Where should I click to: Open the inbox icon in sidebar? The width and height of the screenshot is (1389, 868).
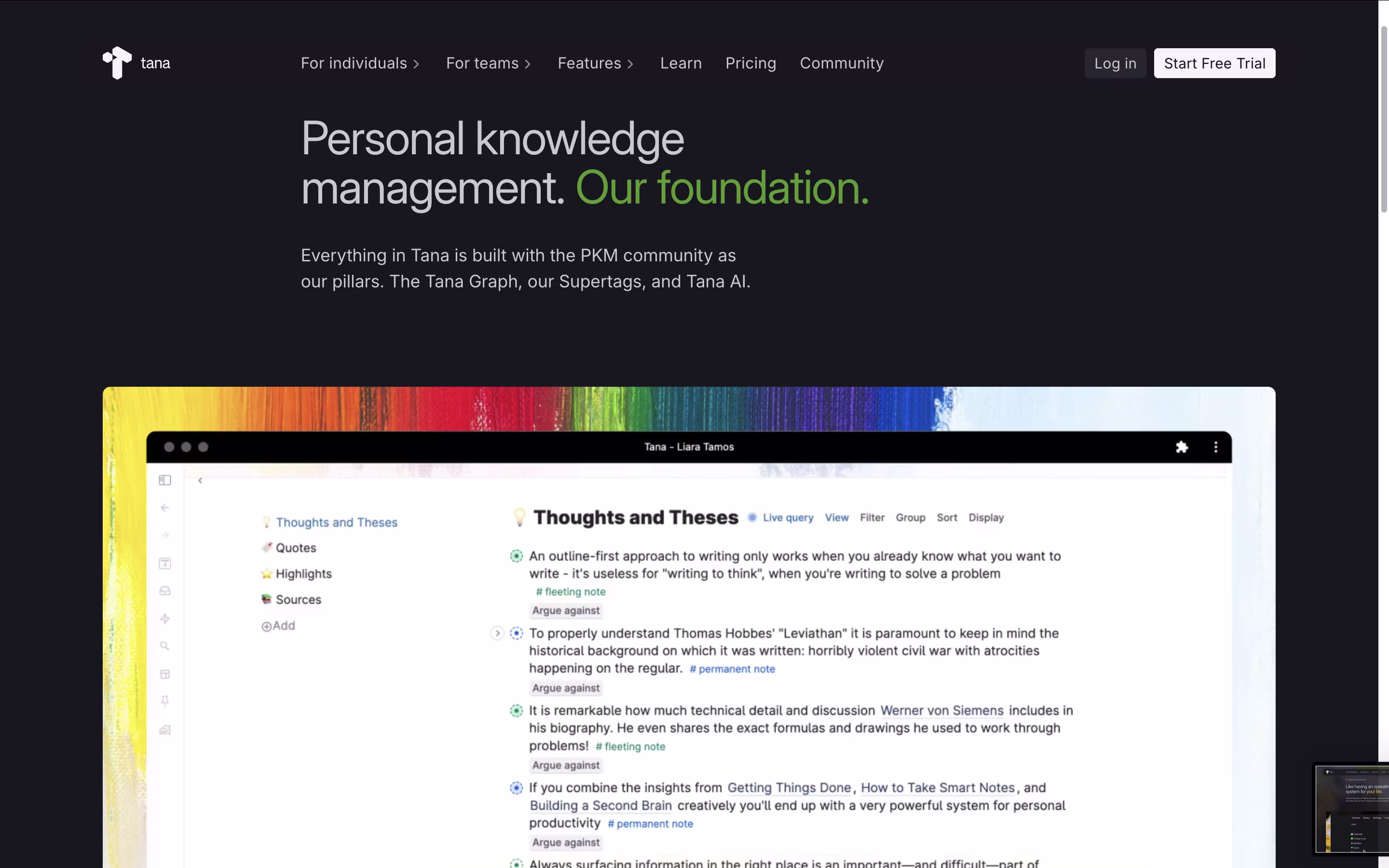[165, 591]
